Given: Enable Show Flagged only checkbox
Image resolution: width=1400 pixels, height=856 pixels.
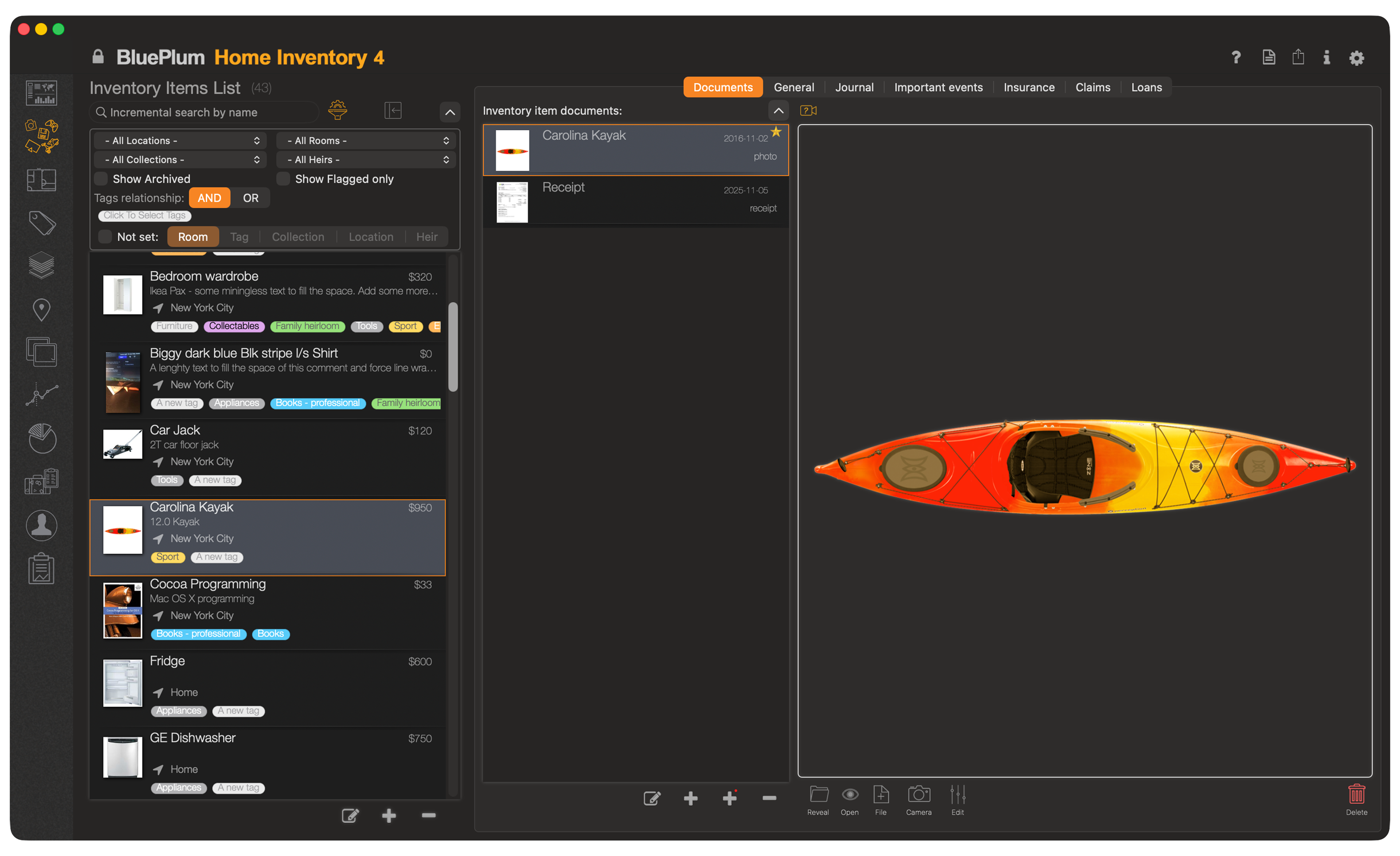Looking at the screenshot, I should (x=283, y=179).
